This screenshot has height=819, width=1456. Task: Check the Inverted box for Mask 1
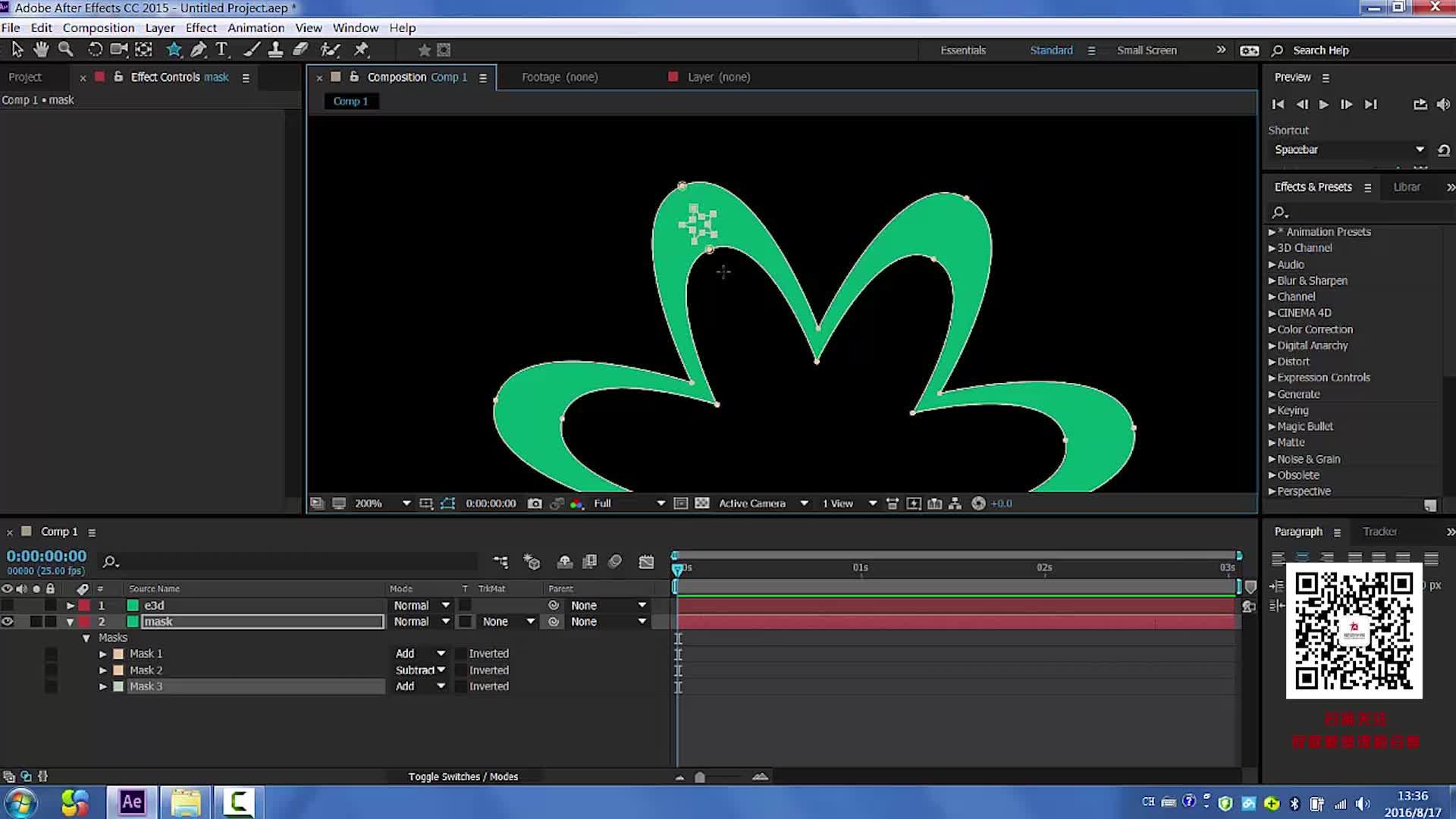pyautogui.click(x=460, y=654)
